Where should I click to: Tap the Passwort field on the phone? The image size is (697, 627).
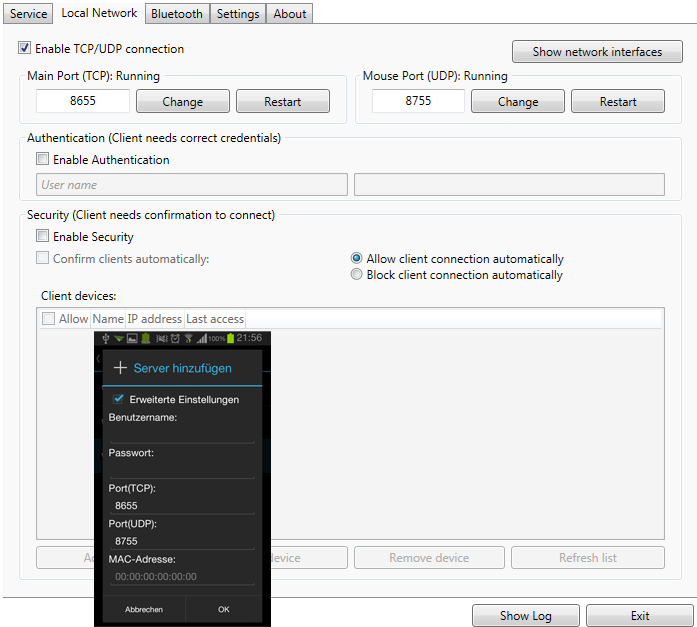coord(182,469)
